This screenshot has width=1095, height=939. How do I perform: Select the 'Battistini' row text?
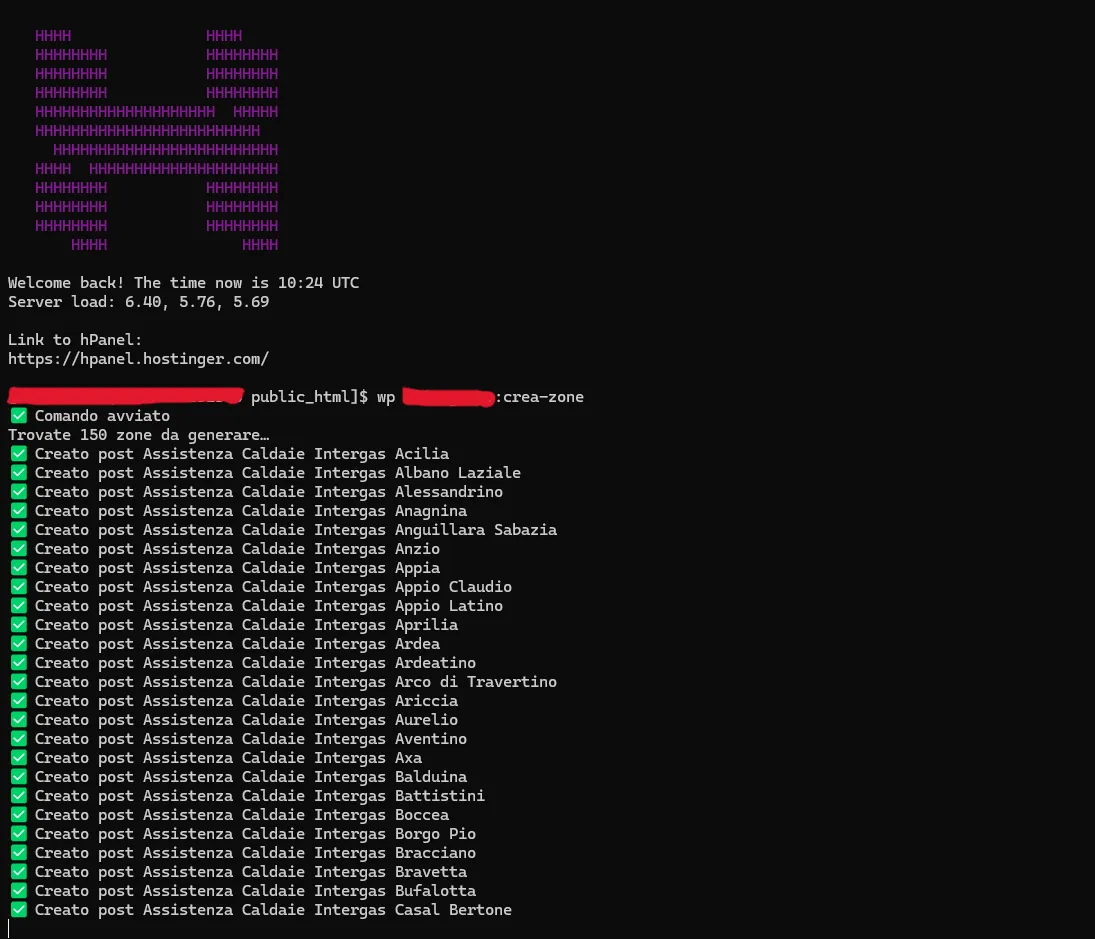(x=260, y=796)
